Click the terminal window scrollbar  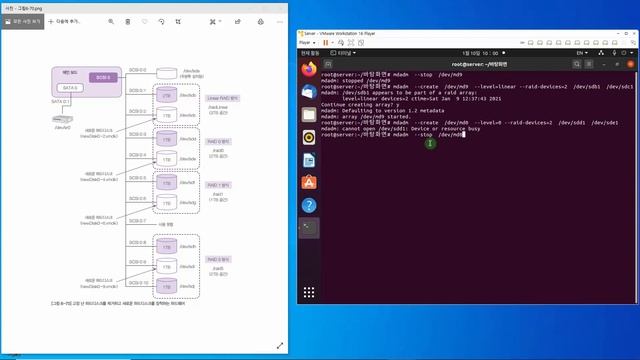pyautogui.click(x=636, y=187)
